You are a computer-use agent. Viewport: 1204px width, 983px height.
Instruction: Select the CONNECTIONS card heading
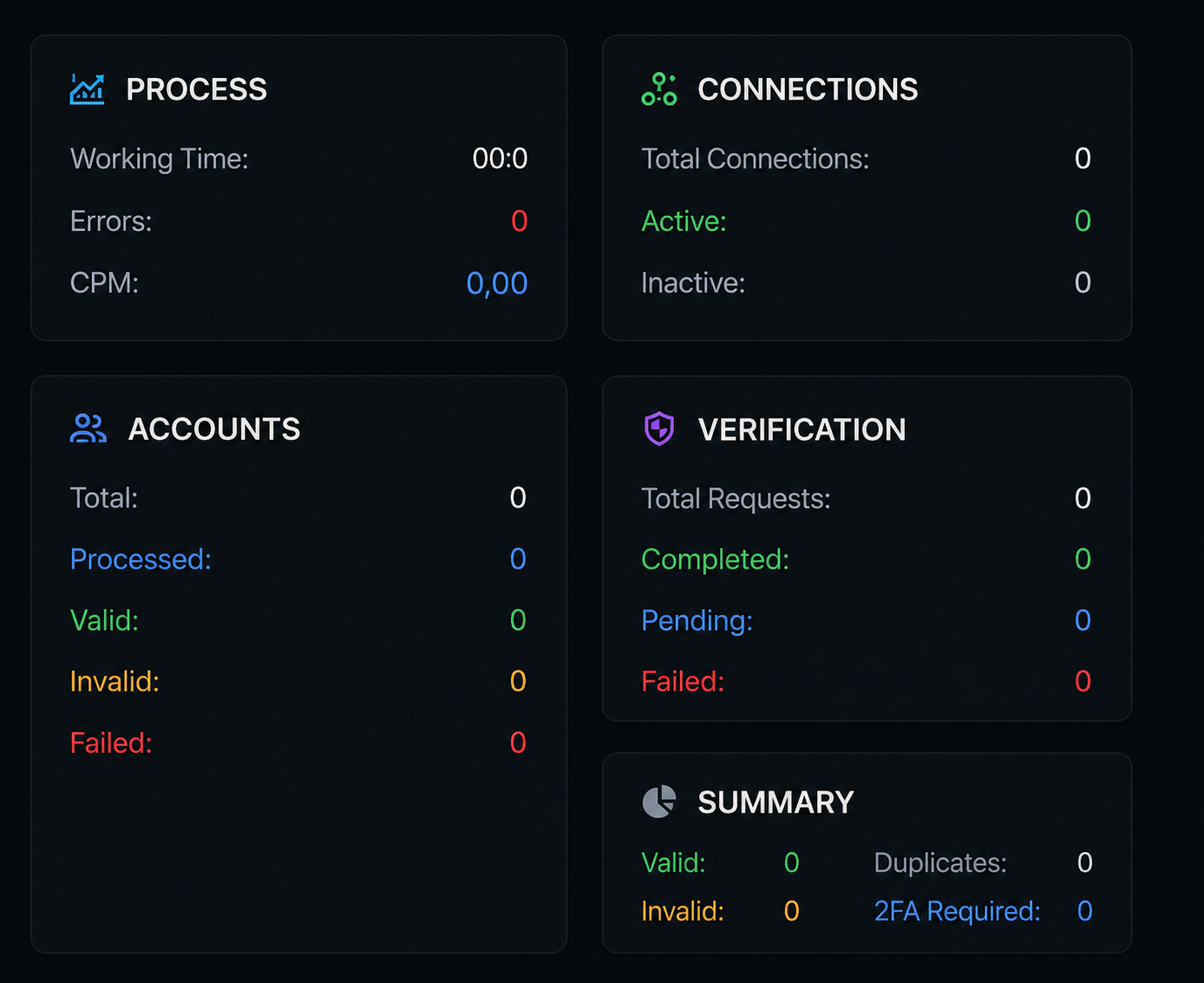tap(808, 89)
